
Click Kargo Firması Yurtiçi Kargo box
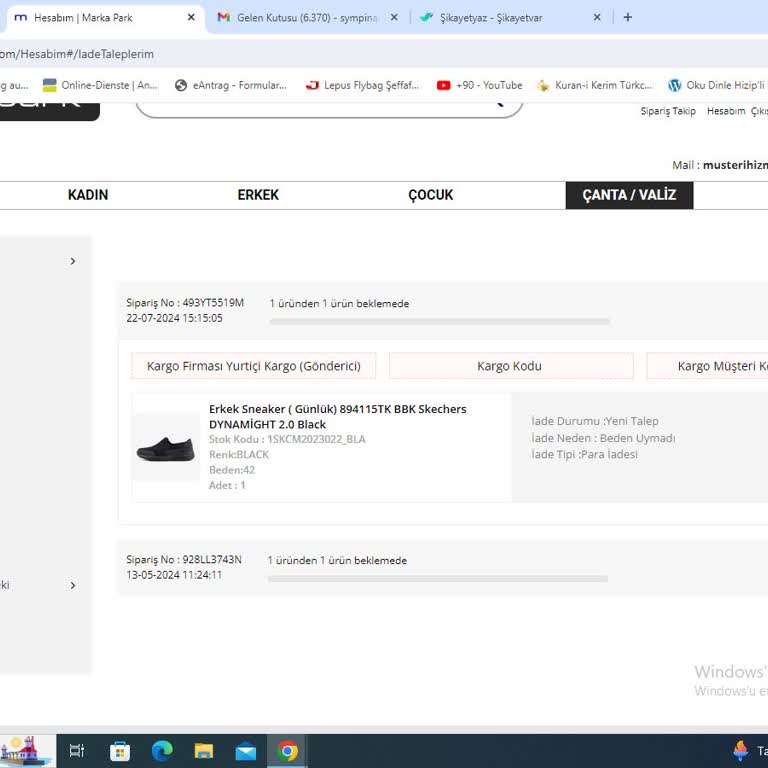click(x=253, y=366)
